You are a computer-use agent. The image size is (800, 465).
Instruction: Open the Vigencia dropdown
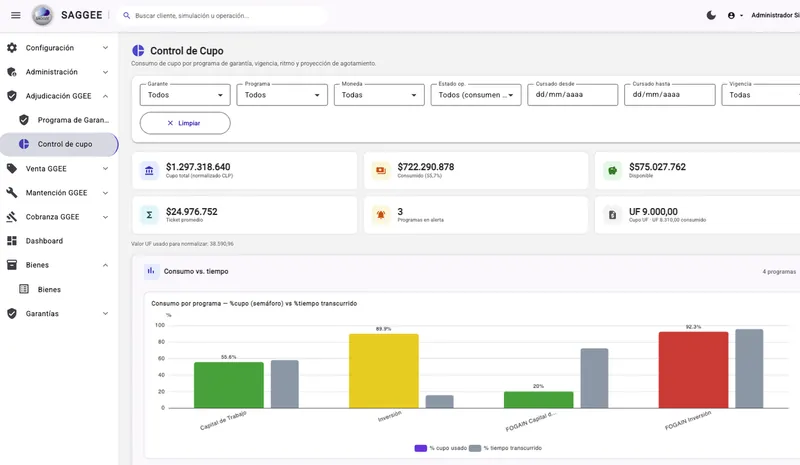point(761,95)
